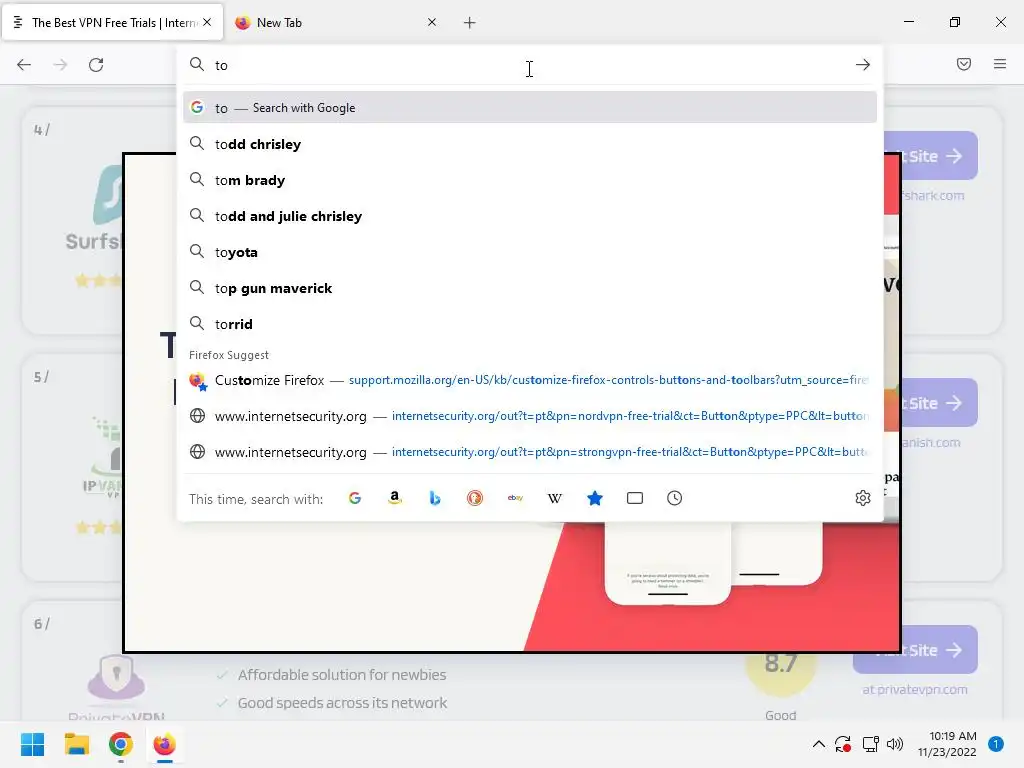Search this time with Bing
The width and height of the screenshot is (1024, 768).
click(x=435, y=498)
